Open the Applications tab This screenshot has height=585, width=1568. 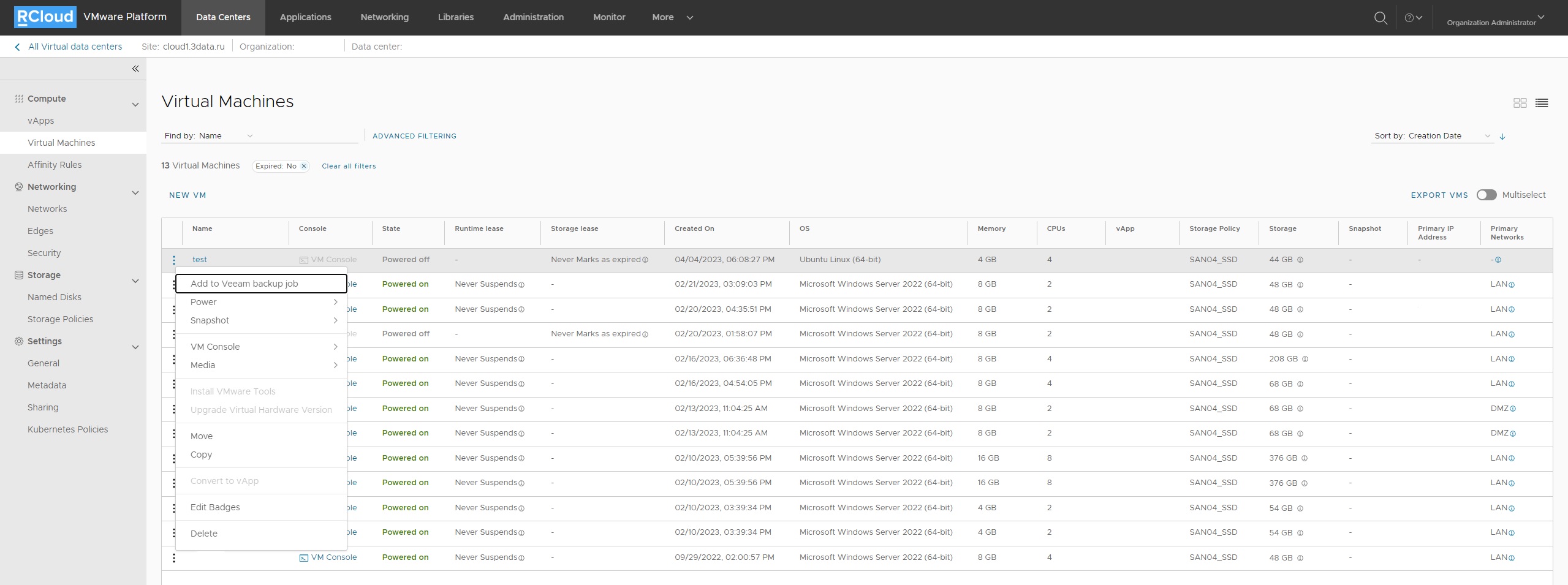click(305, 17)
